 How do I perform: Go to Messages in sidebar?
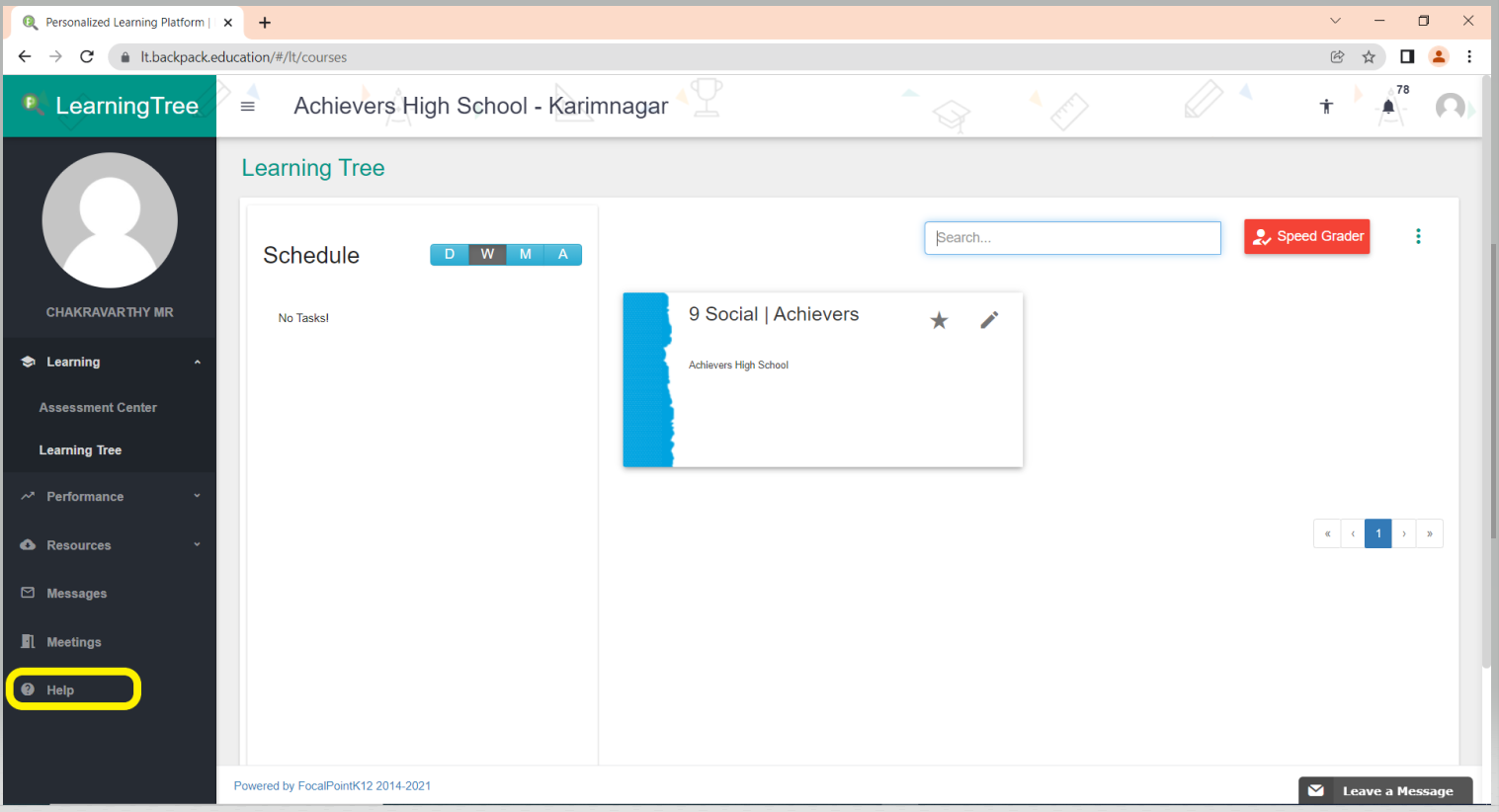pyautogui.click(x=76, y=594)
